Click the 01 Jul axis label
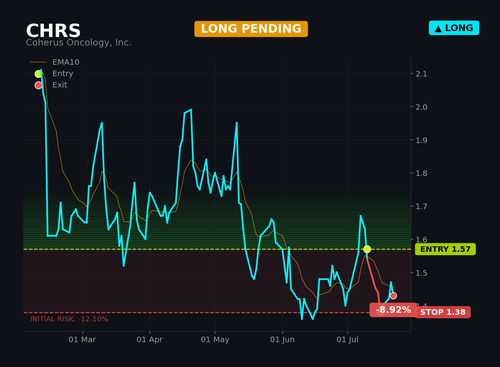 tap(347, 340)
